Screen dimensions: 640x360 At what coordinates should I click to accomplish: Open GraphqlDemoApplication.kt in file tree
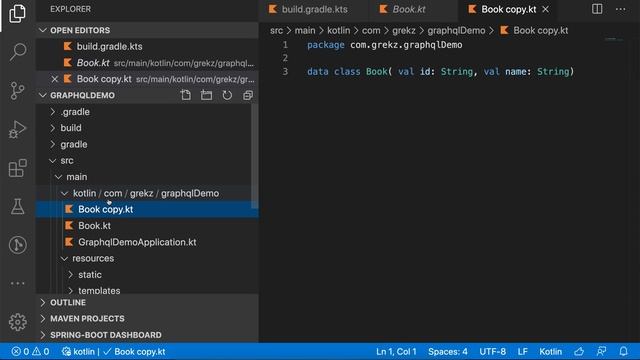(147, 242)
